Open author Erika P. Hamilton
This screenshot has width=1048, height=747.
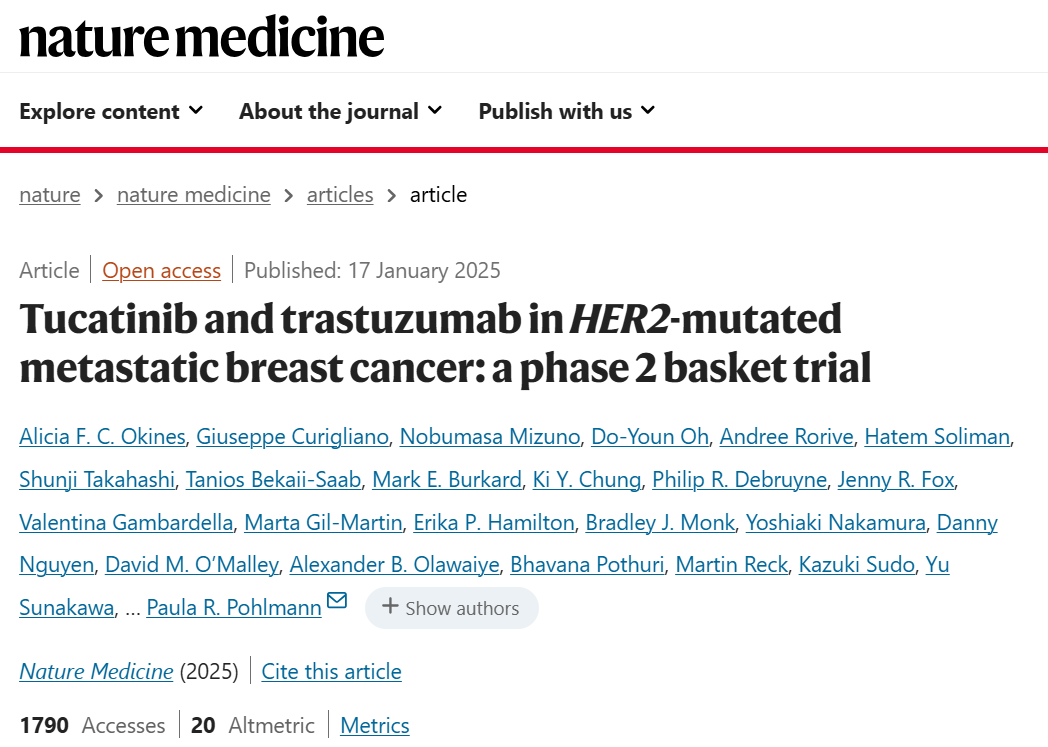(x=494, y=522)
